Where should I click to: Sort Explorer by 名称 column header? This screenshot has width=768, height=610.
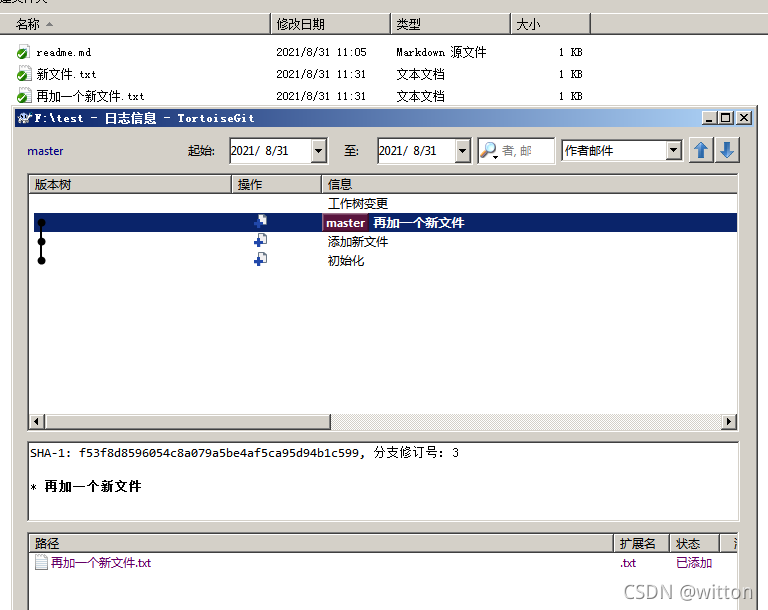pos(135,24)
